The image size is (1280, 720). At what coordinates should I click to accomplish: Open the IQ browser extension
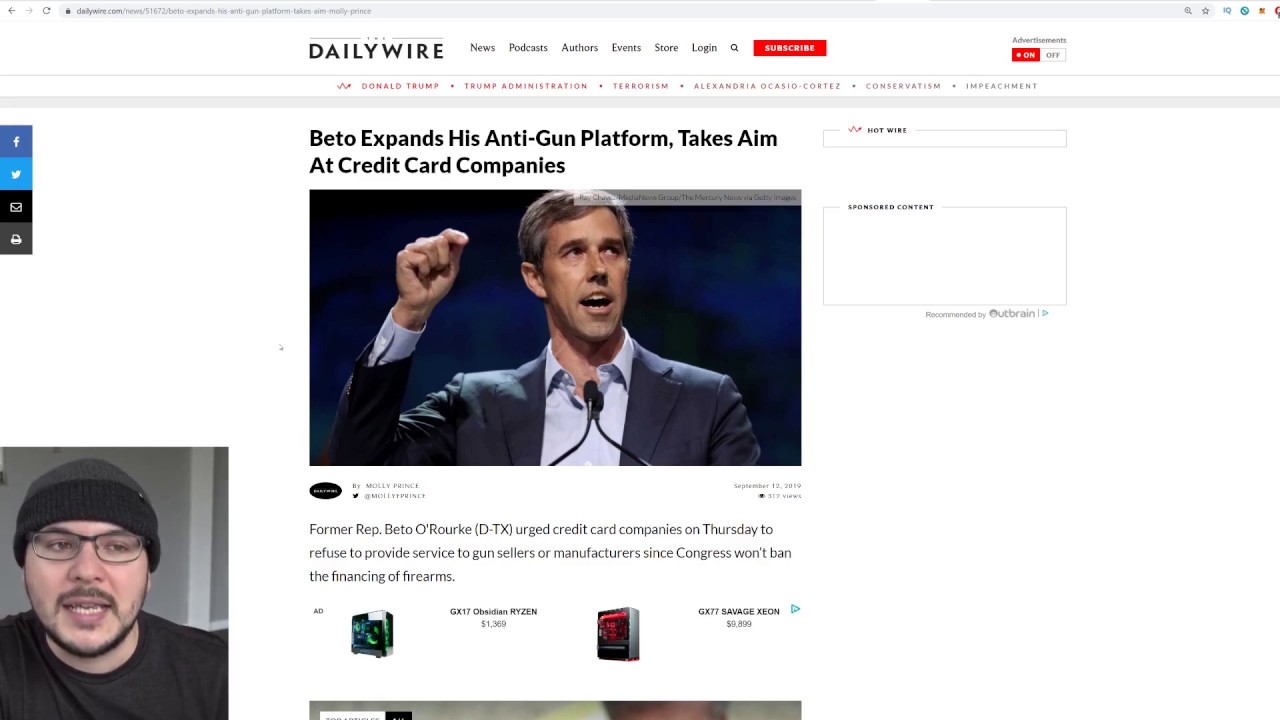tap(1227, 11)
